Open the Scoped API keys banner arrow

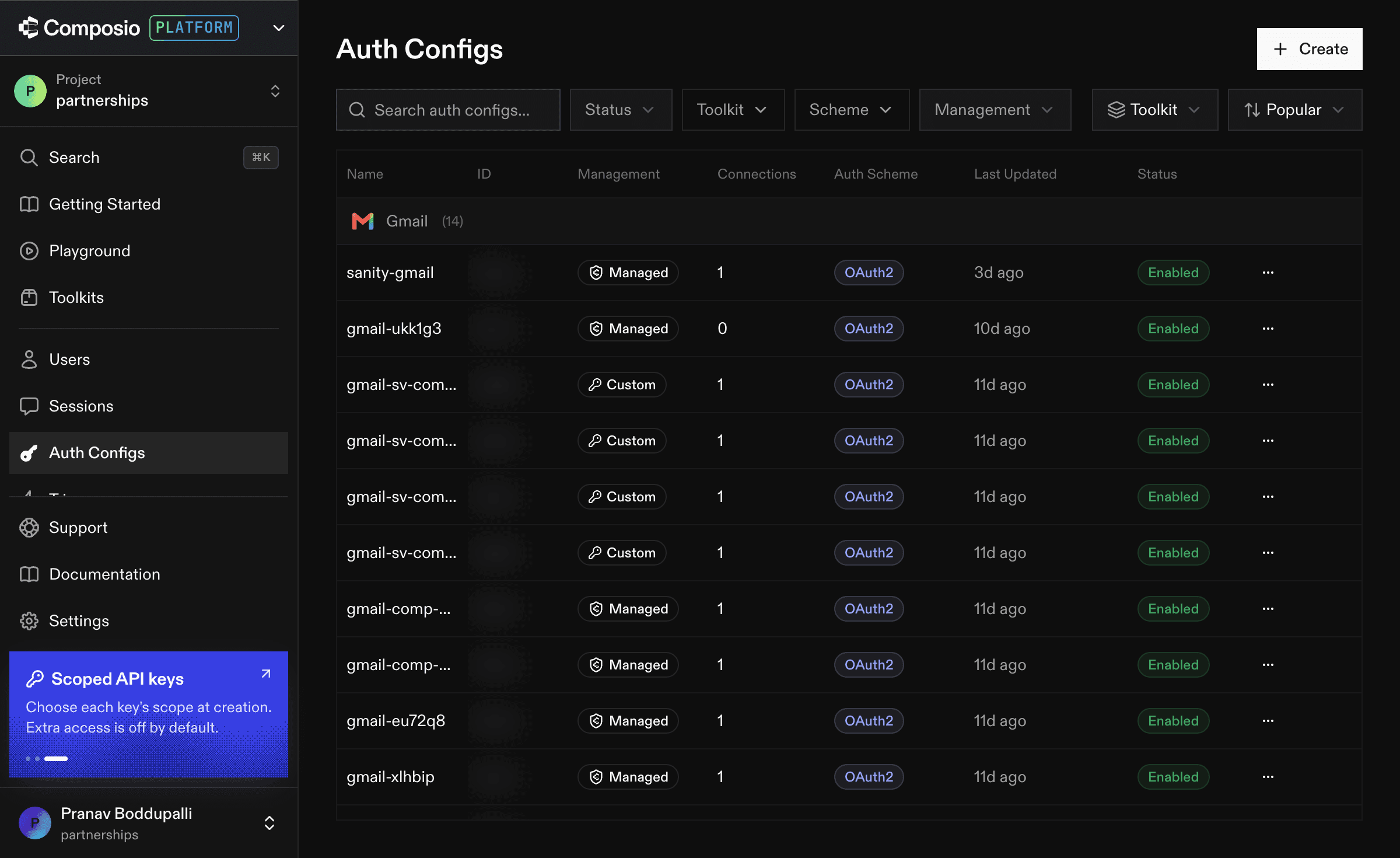tap(266, 674)
